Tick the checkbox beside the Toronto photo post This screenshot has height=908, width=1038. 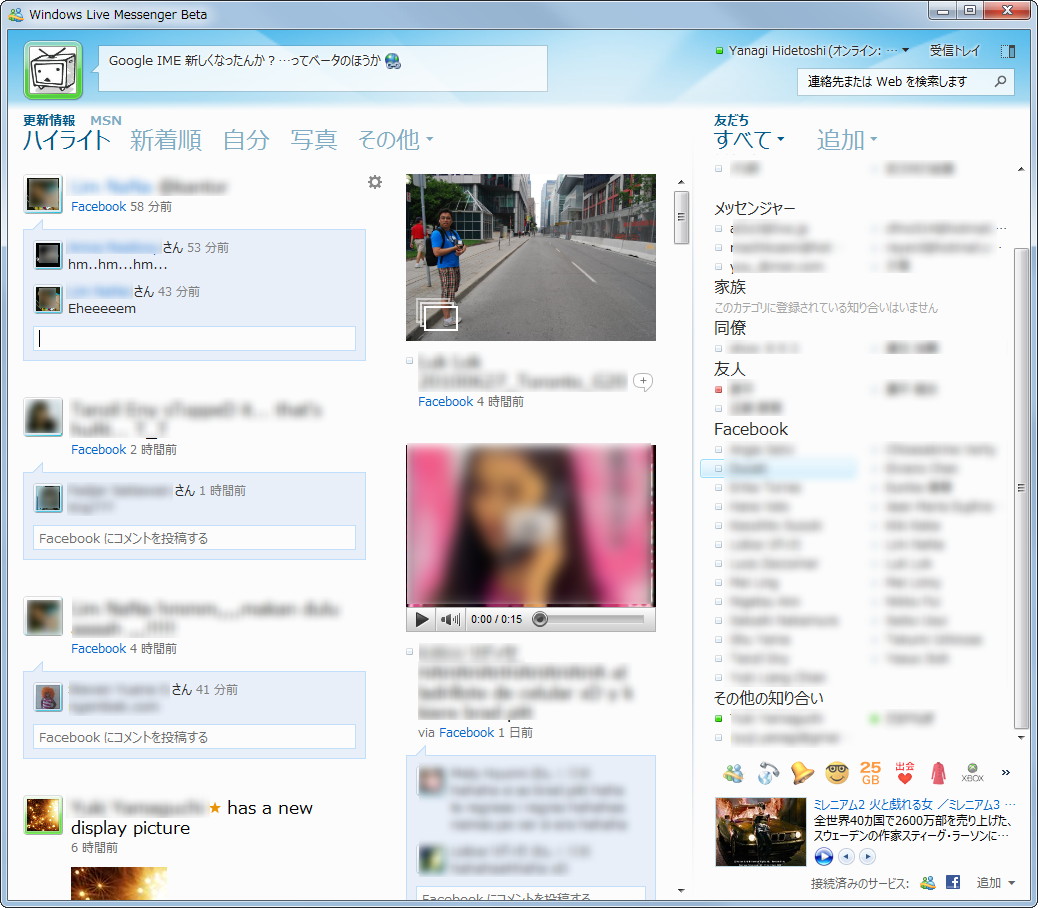(408, 361)
